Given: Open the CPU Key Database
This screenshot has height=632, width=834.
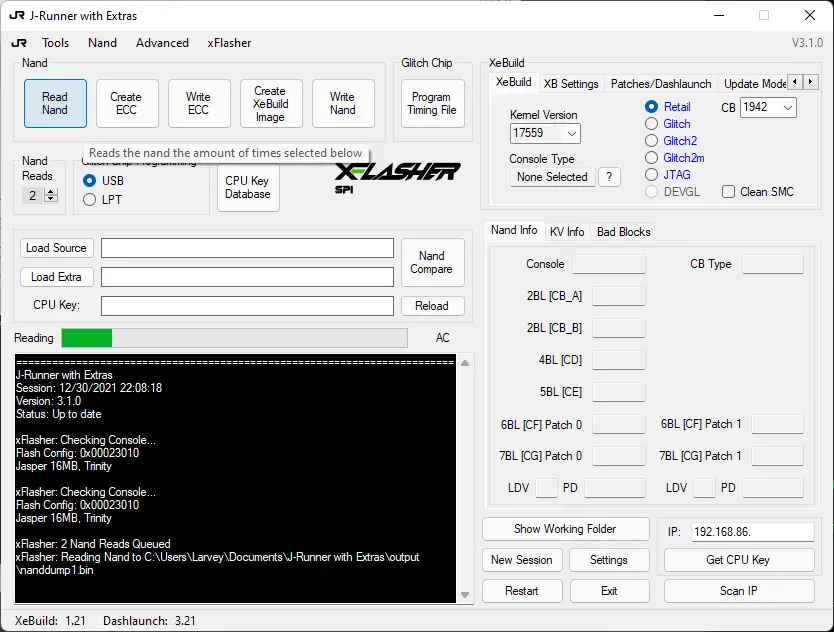Looking at the screenshot, I should [x=248, y=187].
